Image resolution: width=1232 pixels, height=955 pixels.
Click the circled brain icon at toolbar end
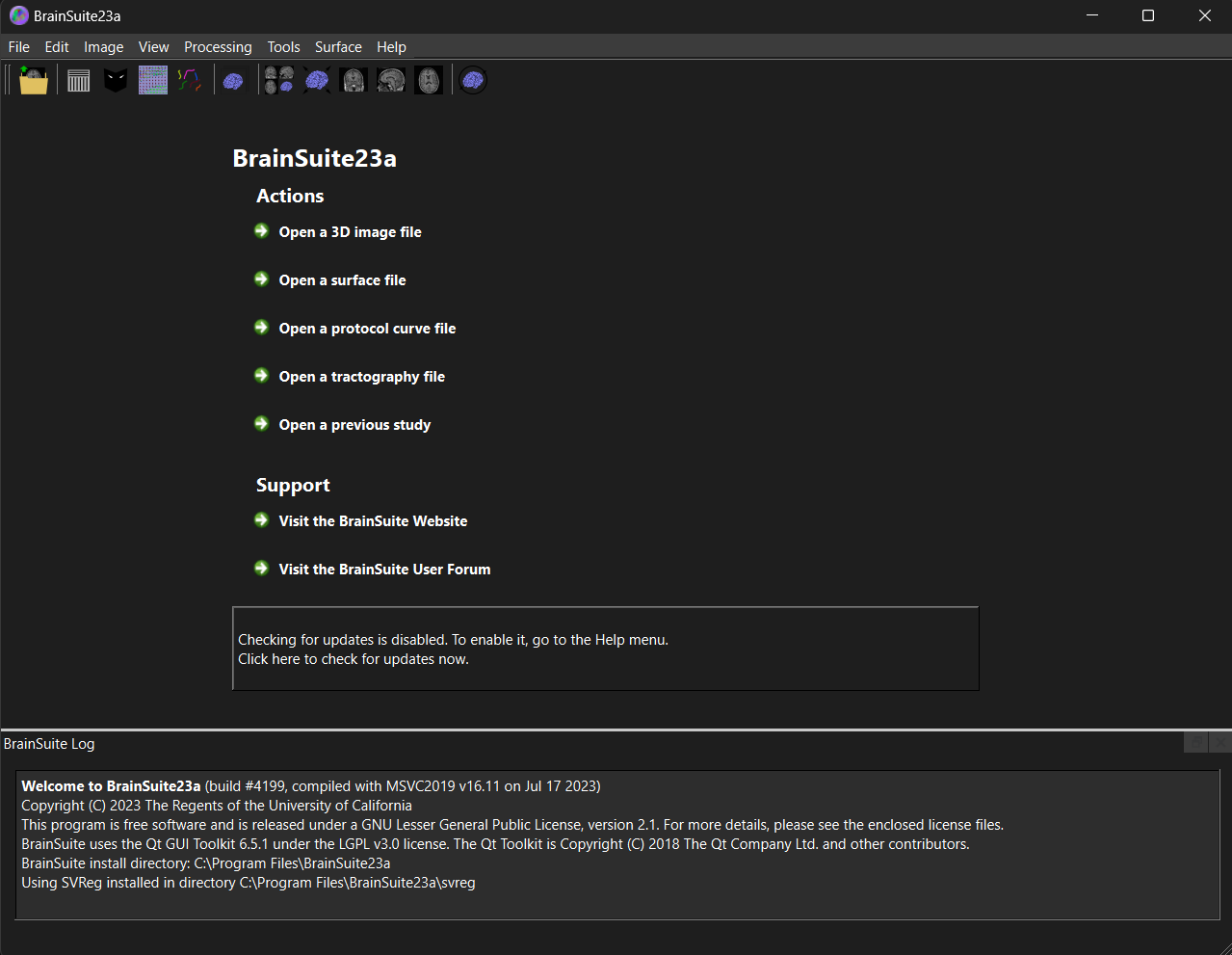[473, 80]
